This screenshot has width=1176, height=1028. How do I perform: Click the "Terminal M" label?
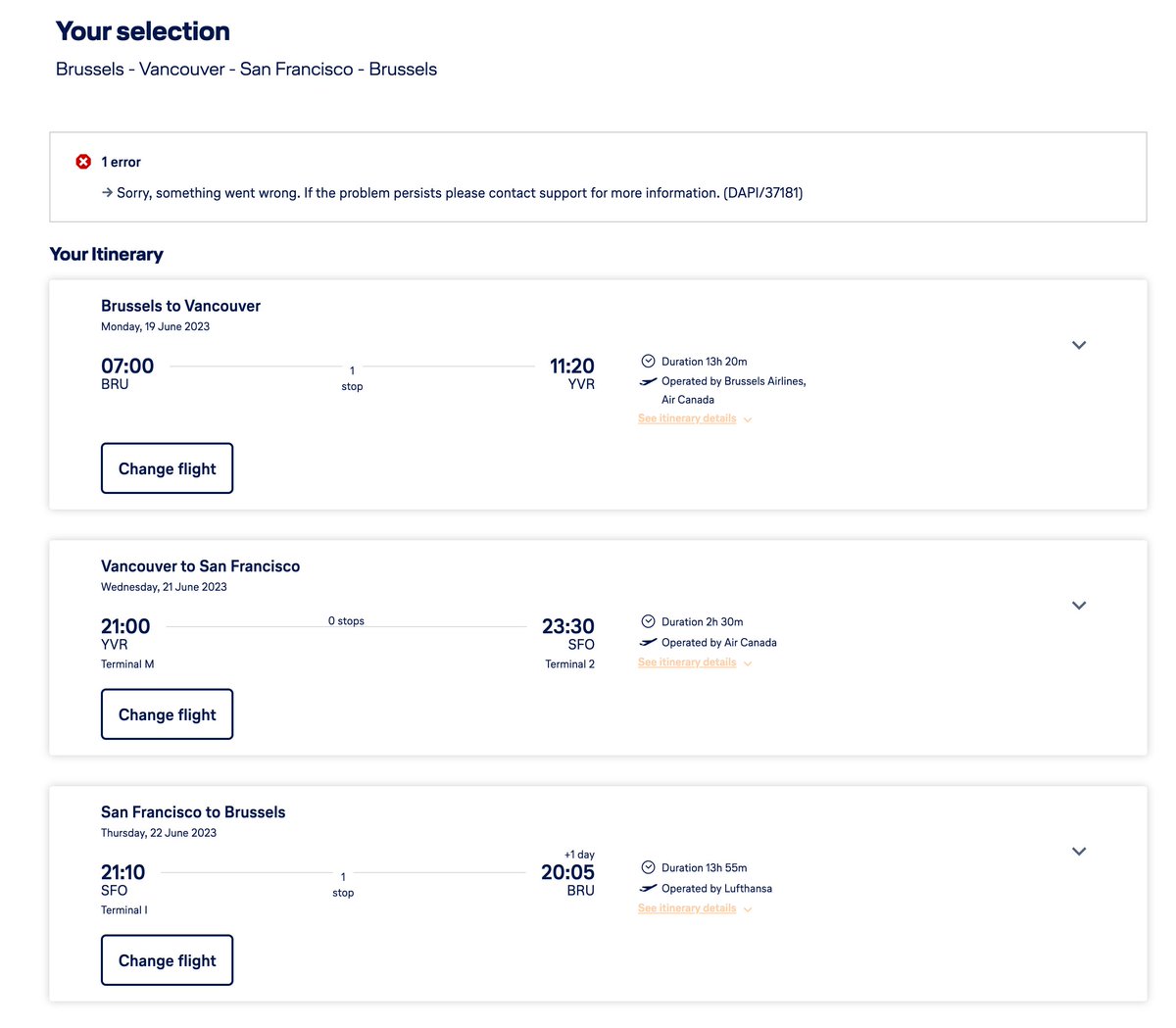point(127,664)
